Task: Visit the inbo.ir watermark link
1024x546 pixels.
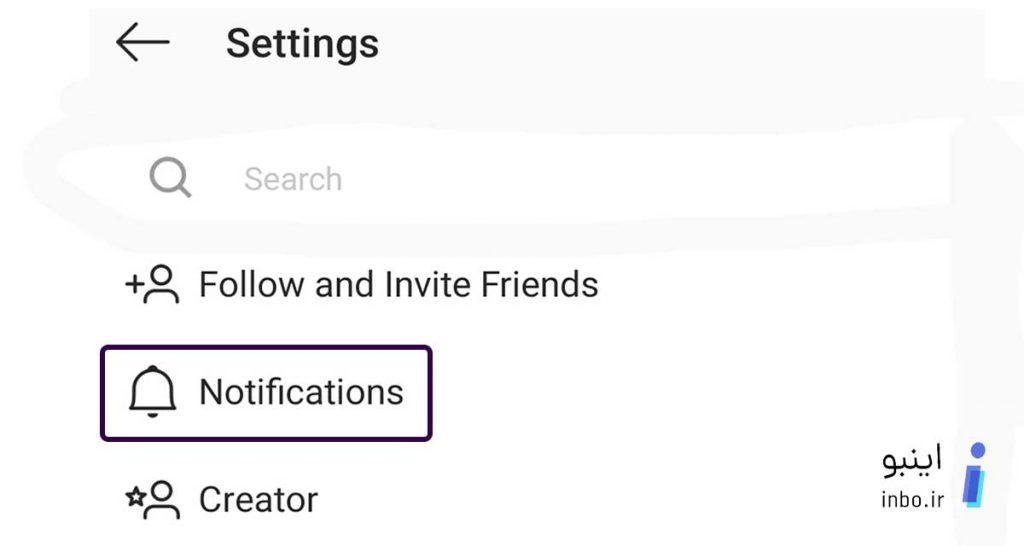Action: (912, 500)
